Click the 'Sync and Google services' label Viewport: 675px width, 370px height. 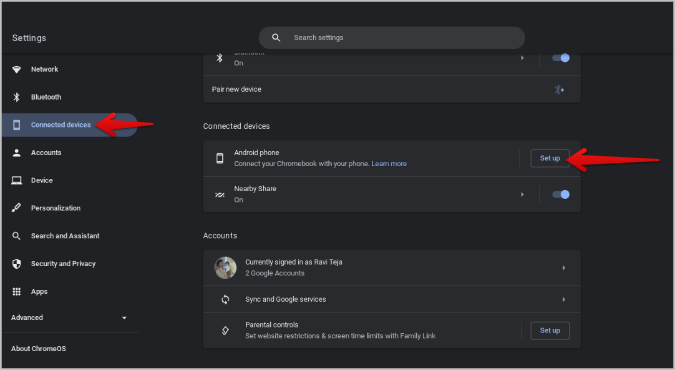click(285, 299)
